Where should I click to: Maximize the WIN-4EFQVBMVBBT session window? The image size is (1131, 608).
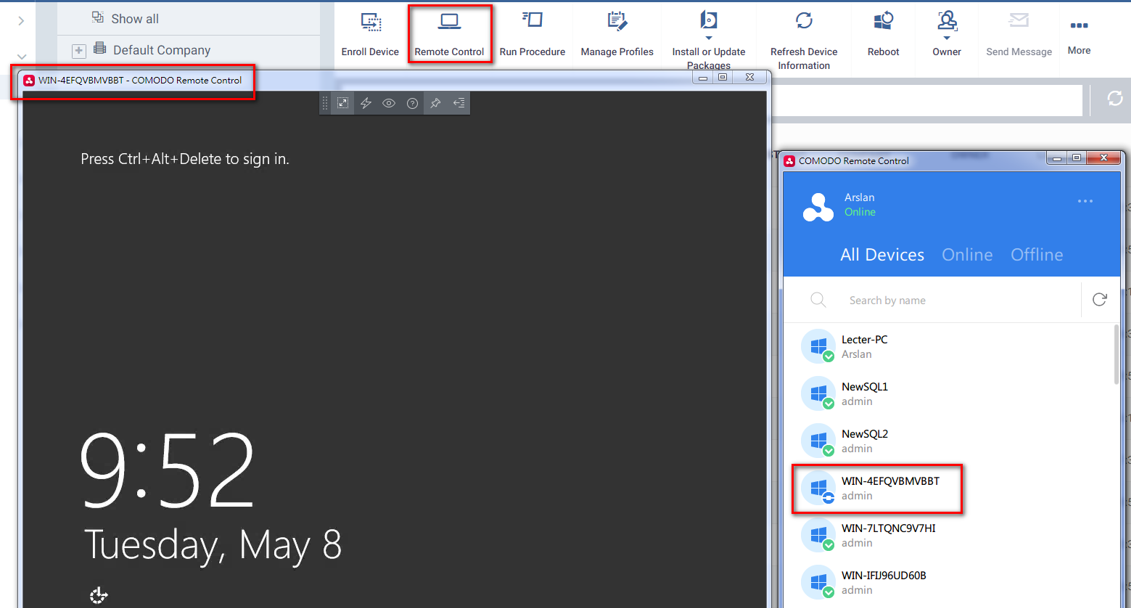722,77
